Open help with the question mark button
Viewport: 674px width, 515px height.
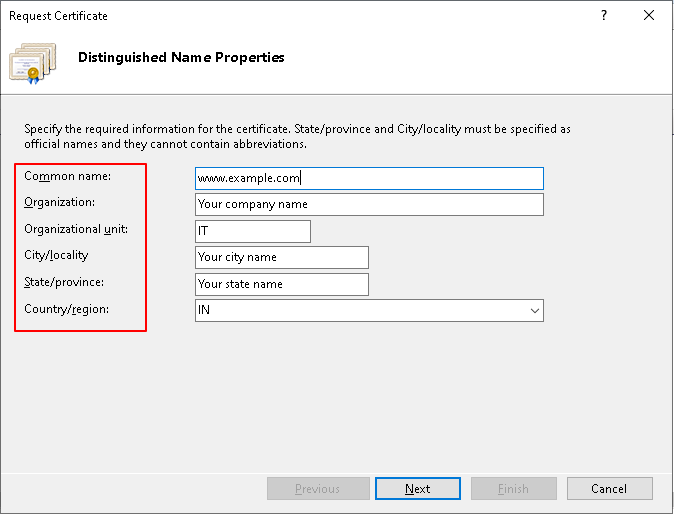click(604, 16)
